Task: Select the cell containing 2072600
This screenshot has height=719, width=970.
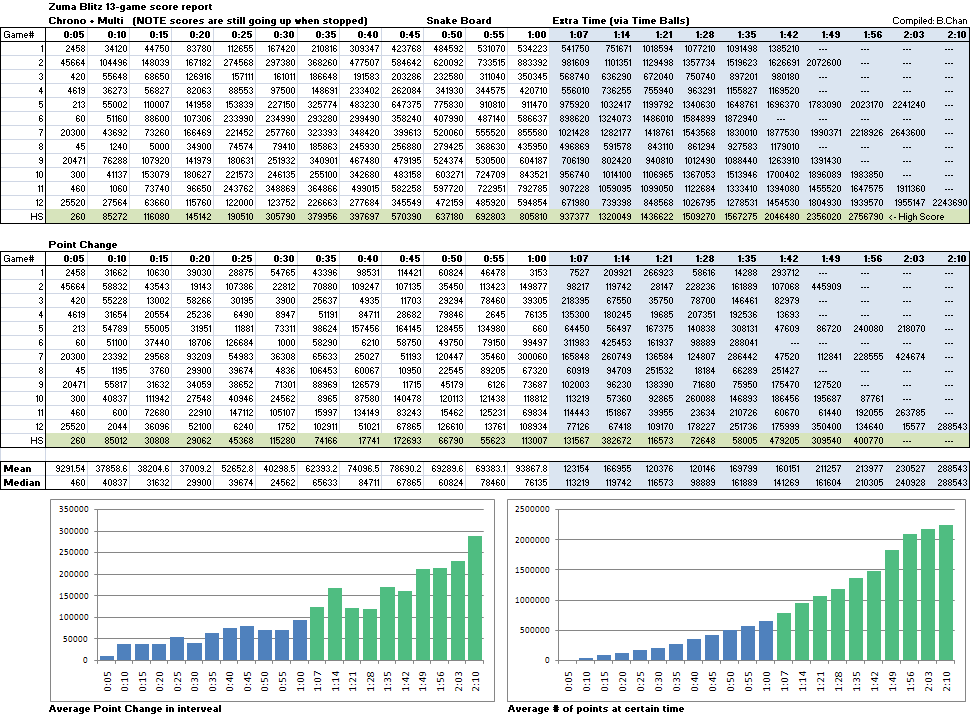Action: pos(823,62)
